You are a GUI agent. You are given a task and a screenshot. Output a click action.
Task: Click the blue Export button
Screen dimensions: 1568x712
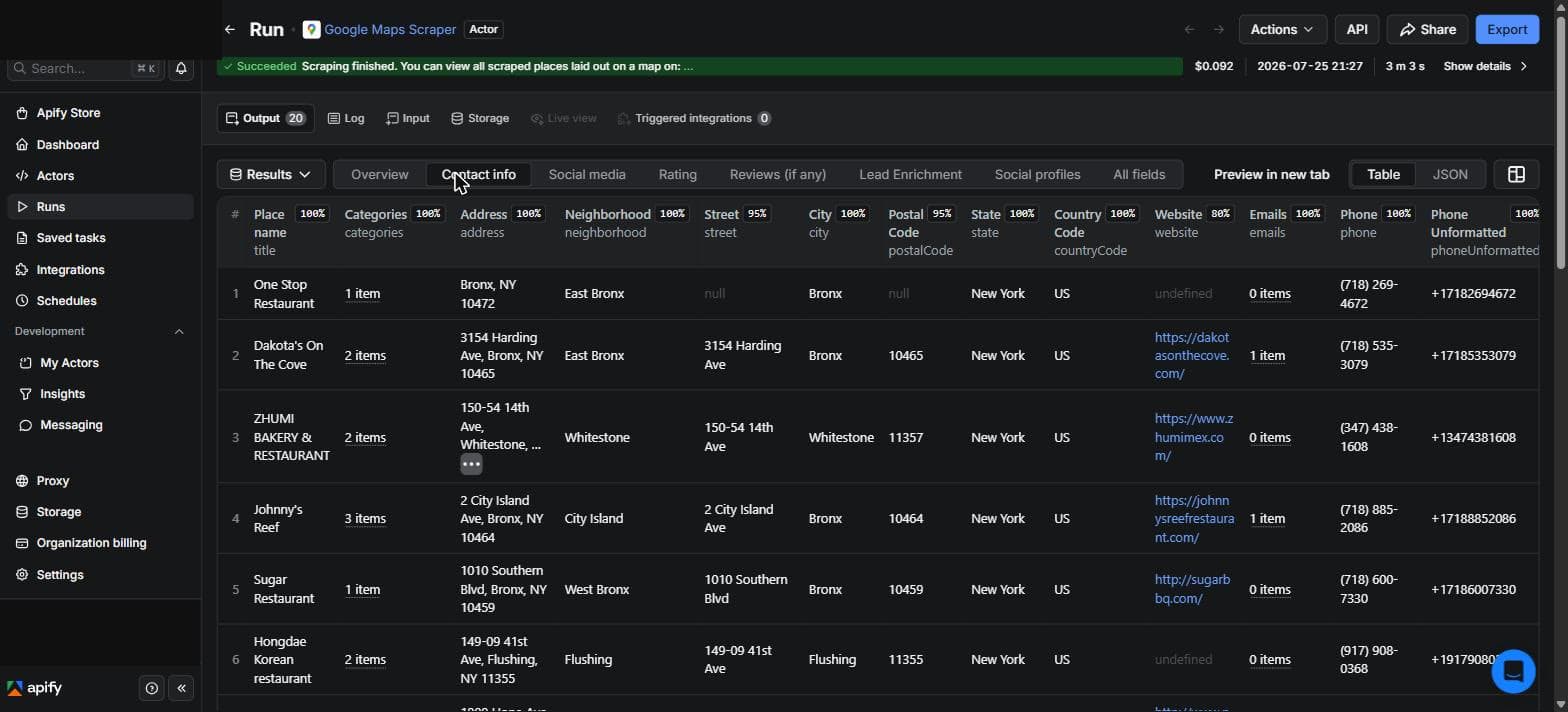[1507, 29]
